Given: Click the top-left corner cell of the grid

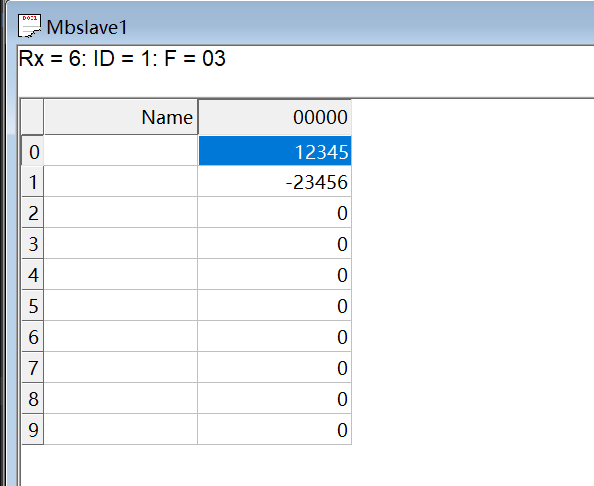Looking at the screenshot, I should coord(33,117).
